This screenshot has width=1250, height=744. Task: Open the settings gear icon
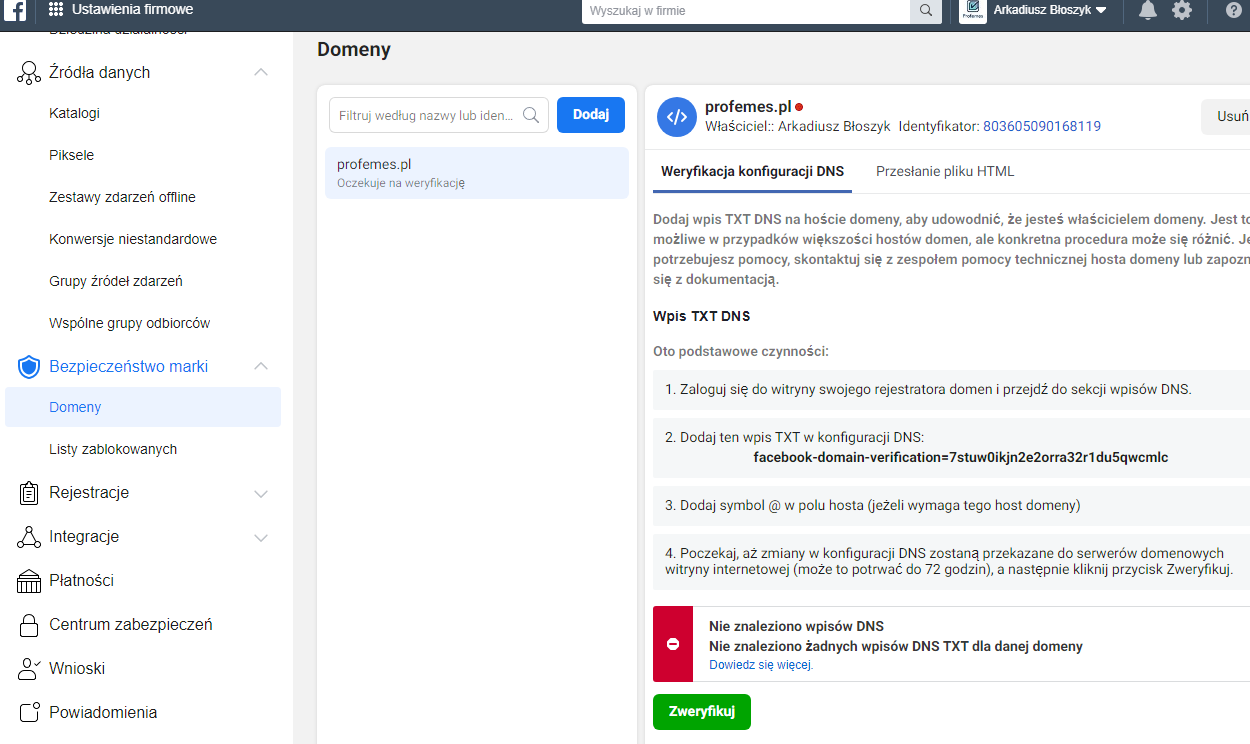[x=1182, y=11]
